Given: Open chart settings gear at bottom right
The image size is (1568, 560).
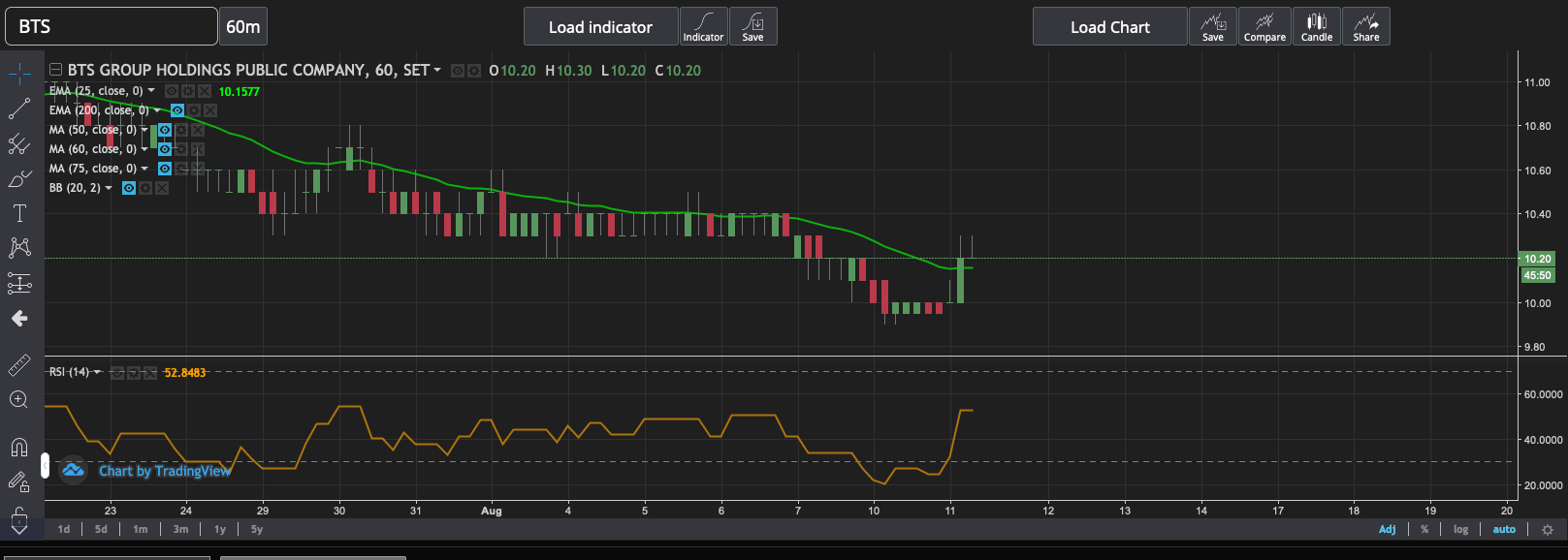Looking at the screenshot, I should pyautogui.click(x=1548, y=530).
